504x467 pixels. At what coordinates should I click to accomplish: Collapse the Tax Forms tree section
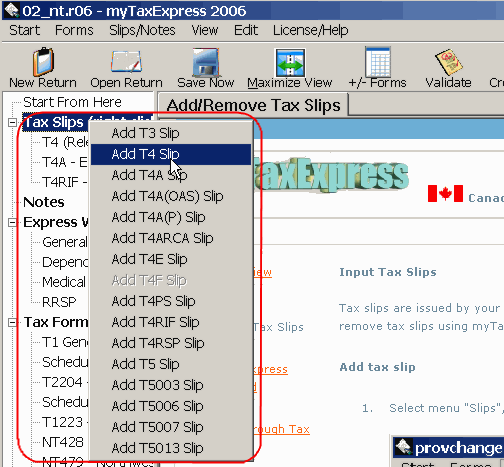(x=12, y=322)
